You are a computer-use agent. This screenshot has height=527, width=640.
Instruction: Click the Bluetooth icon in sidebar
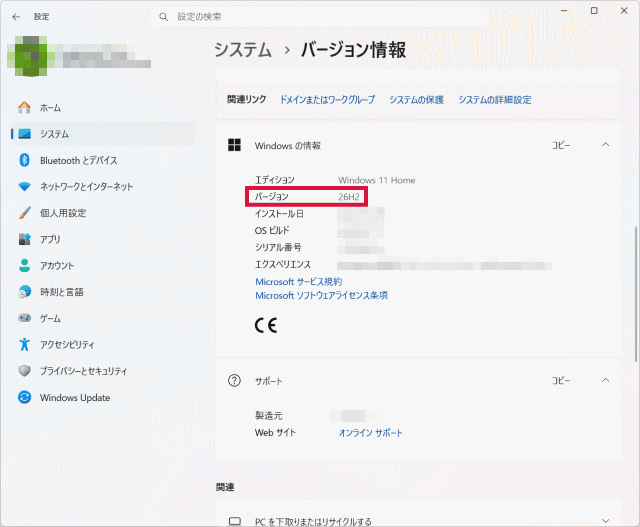point(24,160)
